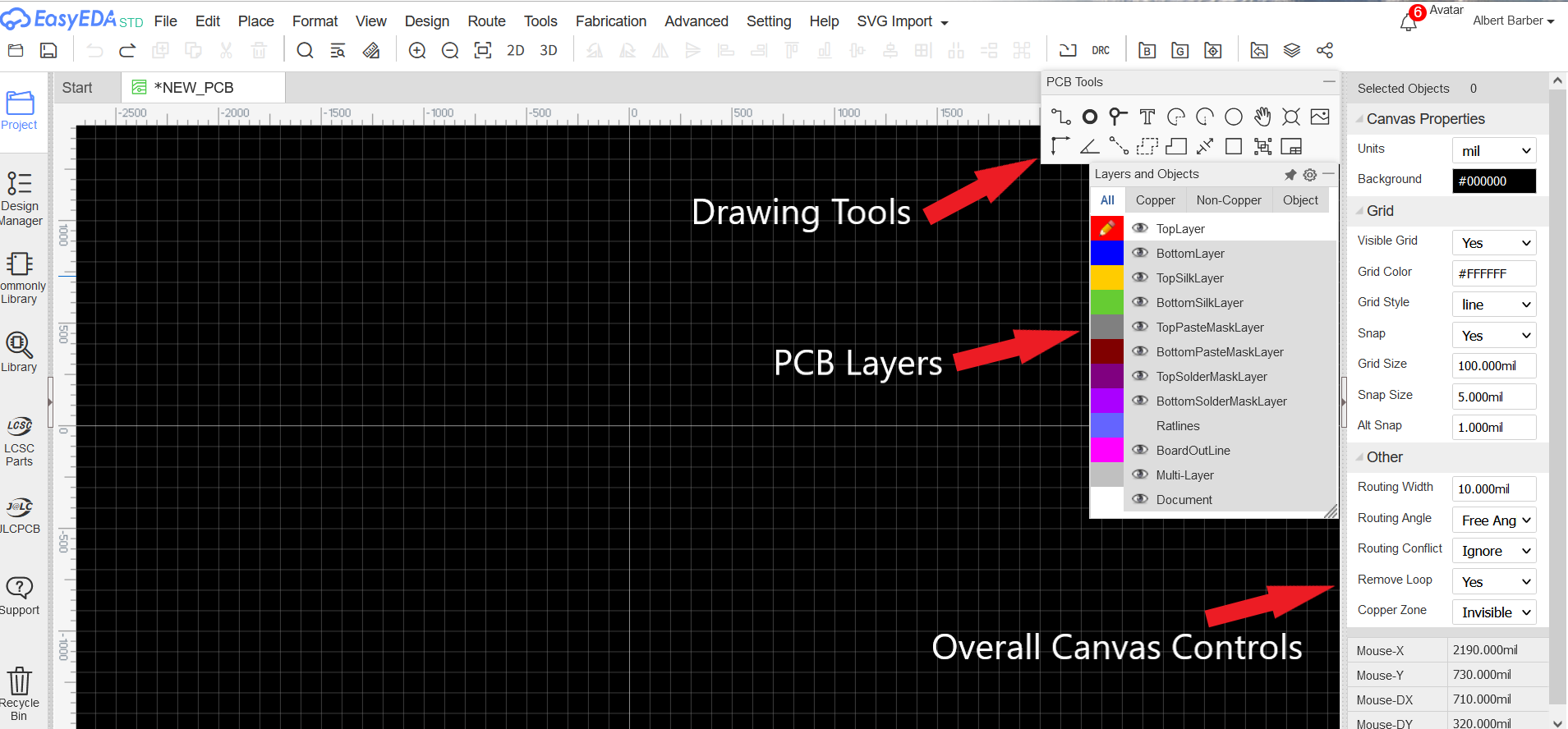This screenshot has height=729, width=1568.
Task: Zoom in with the magnifier plus icon
Action: tap(417, 51)
